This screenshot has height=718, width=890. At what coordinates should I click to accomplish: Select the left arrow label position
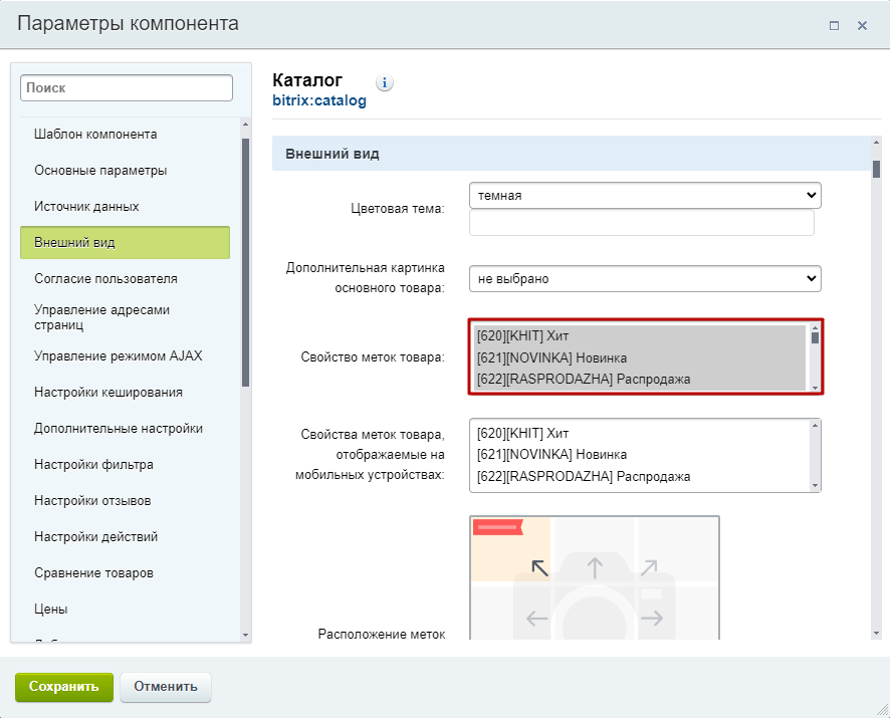coord(538,618)
